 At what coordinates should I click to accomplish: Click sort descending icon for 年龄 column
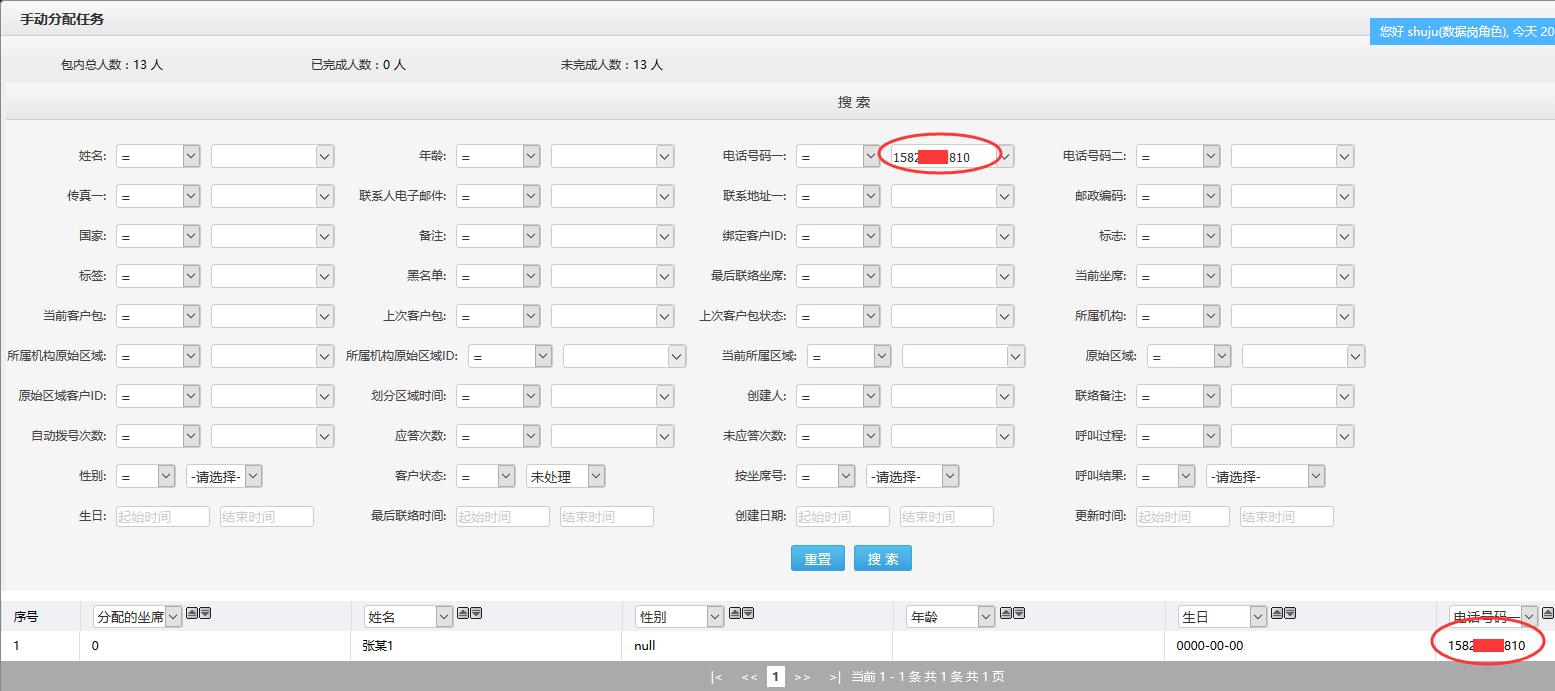pos(1020,613)
